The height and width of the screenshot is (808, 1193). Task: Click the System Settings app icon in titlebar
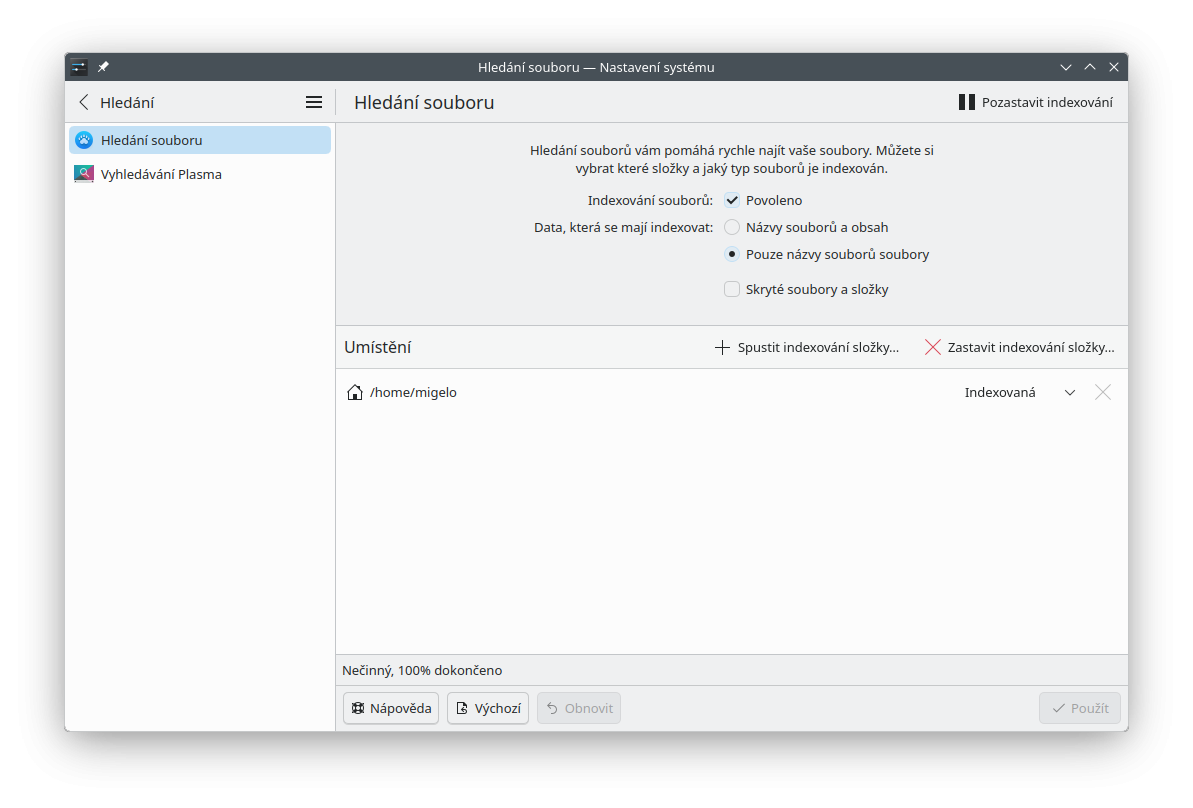coord(79,67)
